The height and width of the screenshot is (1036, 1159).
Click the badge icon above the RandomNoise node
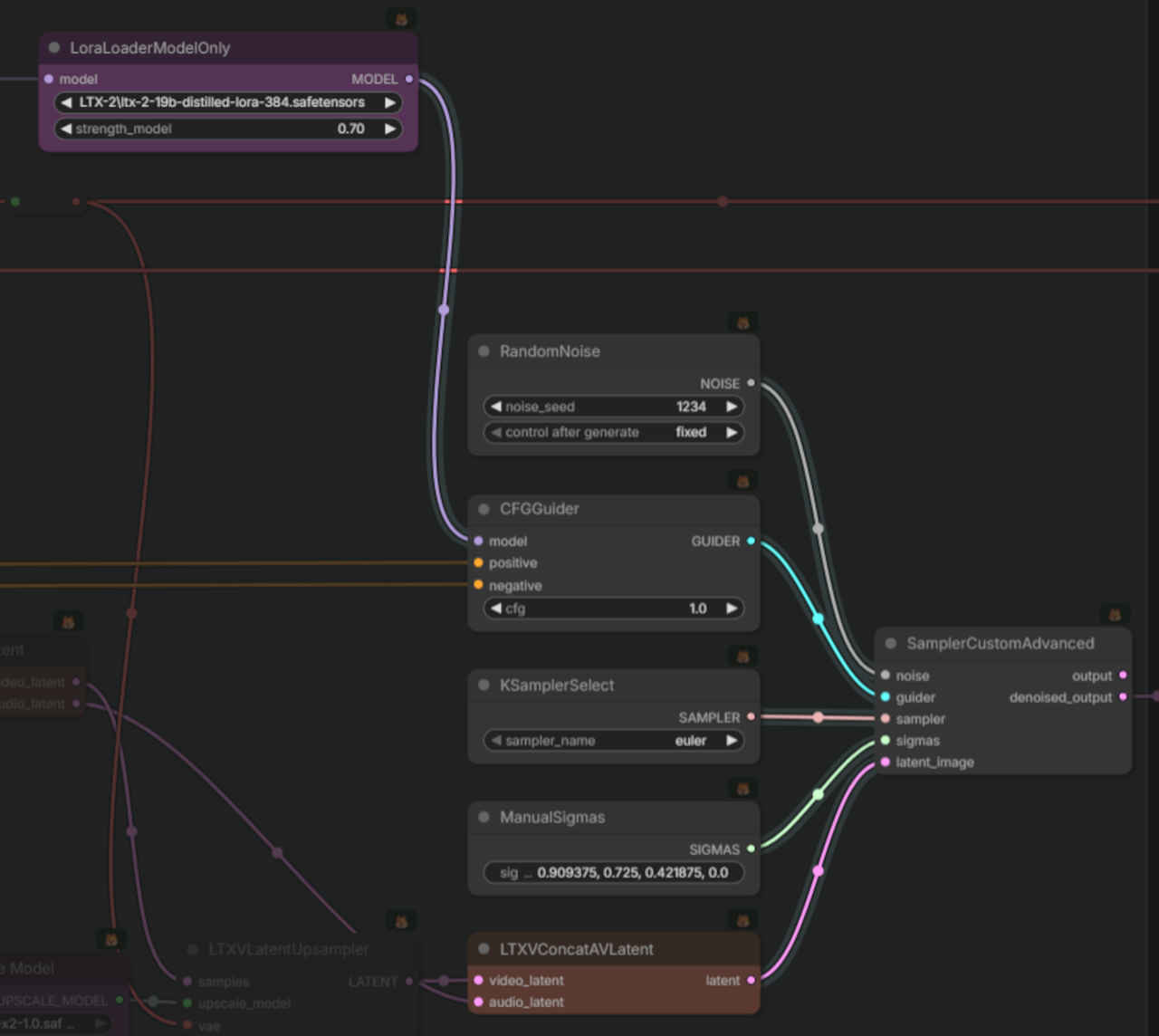pyautogui.click(x=742, y=322)
